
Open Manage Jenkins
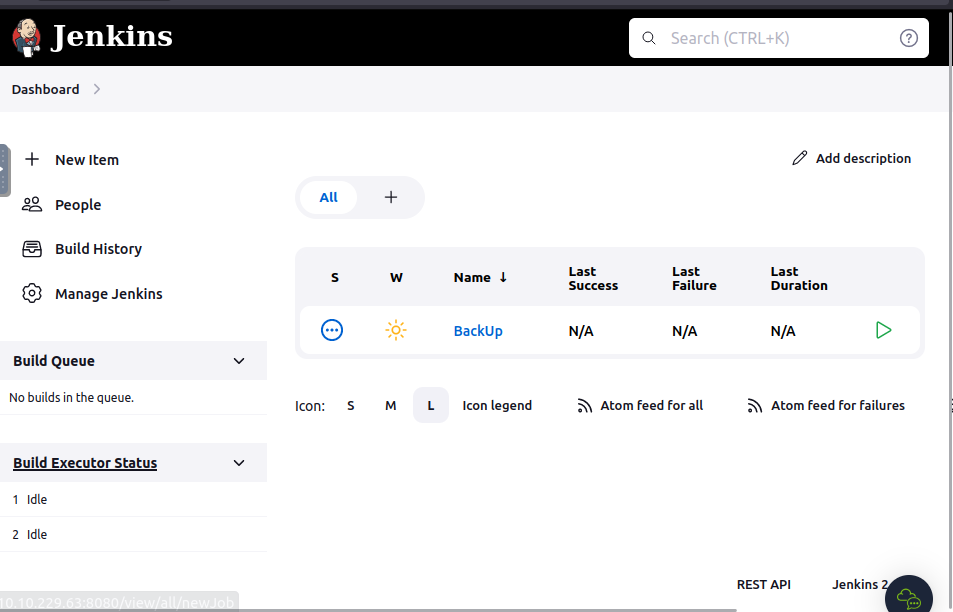coord(109,294)
